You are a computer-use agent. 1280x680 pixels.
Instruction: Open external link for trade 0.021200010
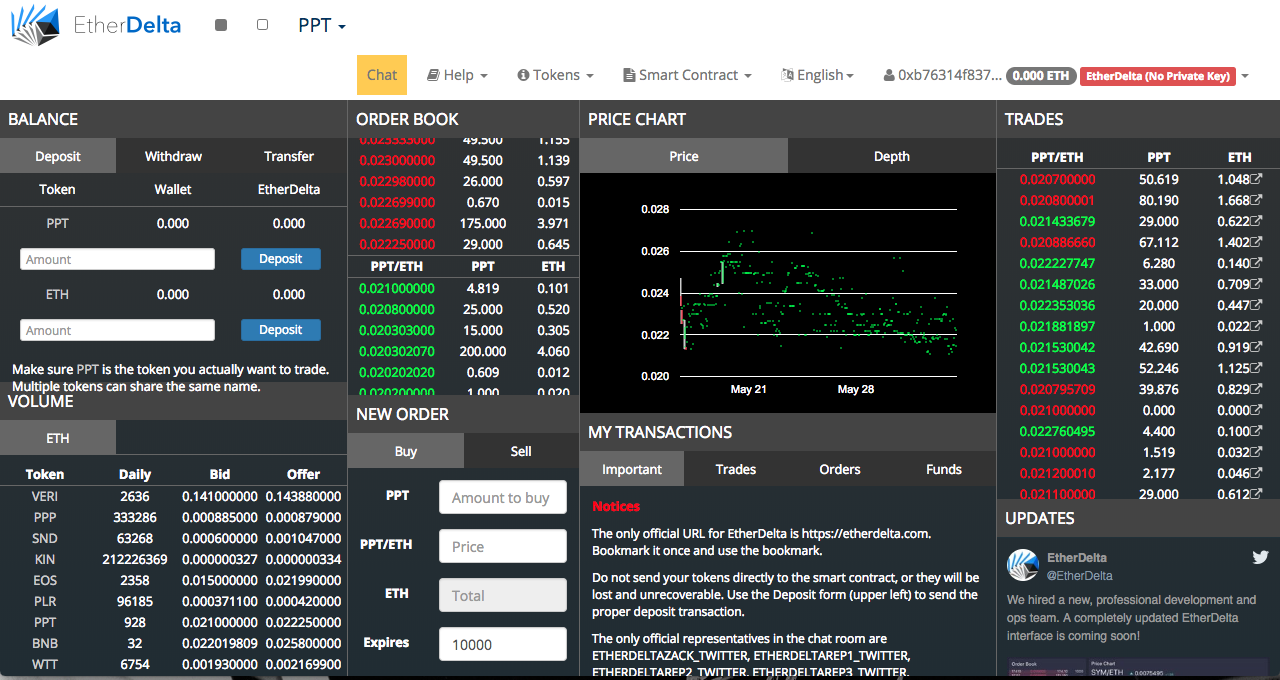(x=1256, y=473)
